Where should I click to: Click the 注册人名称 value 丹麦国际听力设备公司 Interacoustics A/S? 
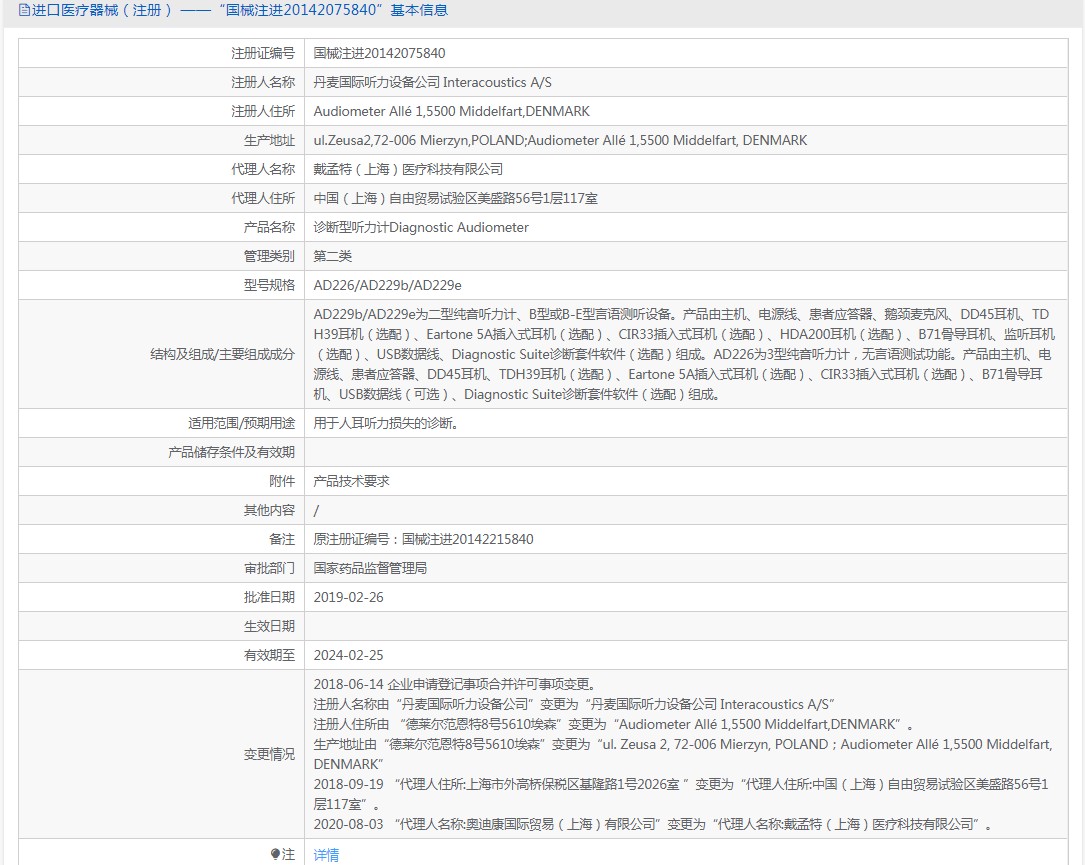[432, 82]
